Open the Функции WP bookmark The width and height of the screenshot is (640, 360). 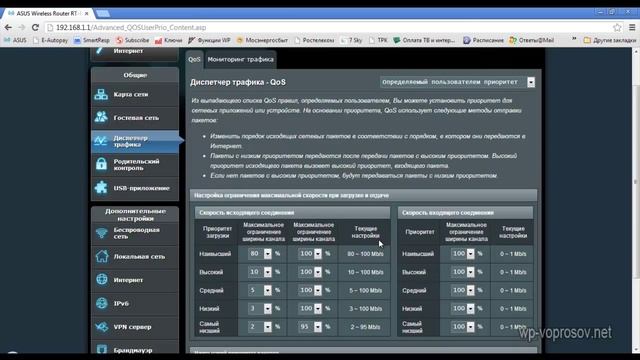(x=209, y=40)
